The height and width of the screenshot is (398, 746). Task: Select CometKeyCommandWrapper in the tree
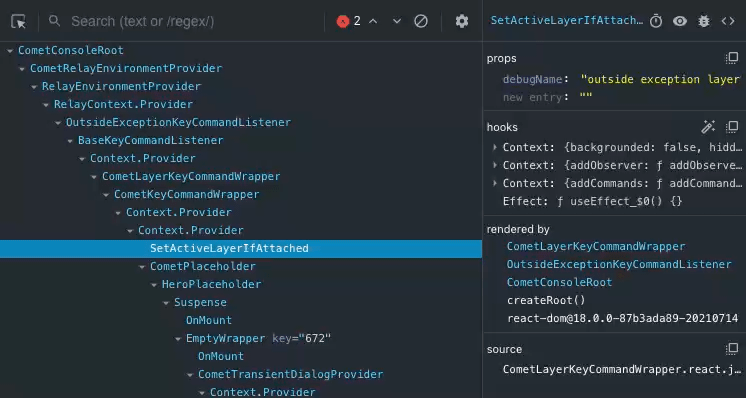[x=186, y=194]
